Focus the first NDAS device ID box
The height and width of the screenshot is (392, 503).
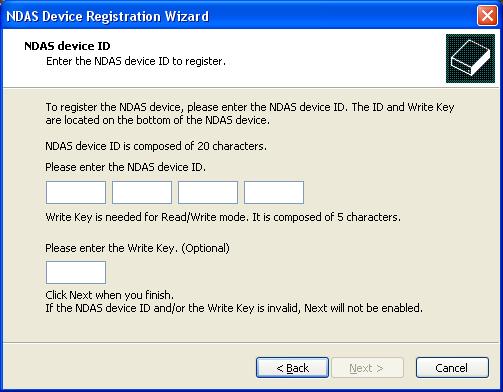(x=76, y=192)
